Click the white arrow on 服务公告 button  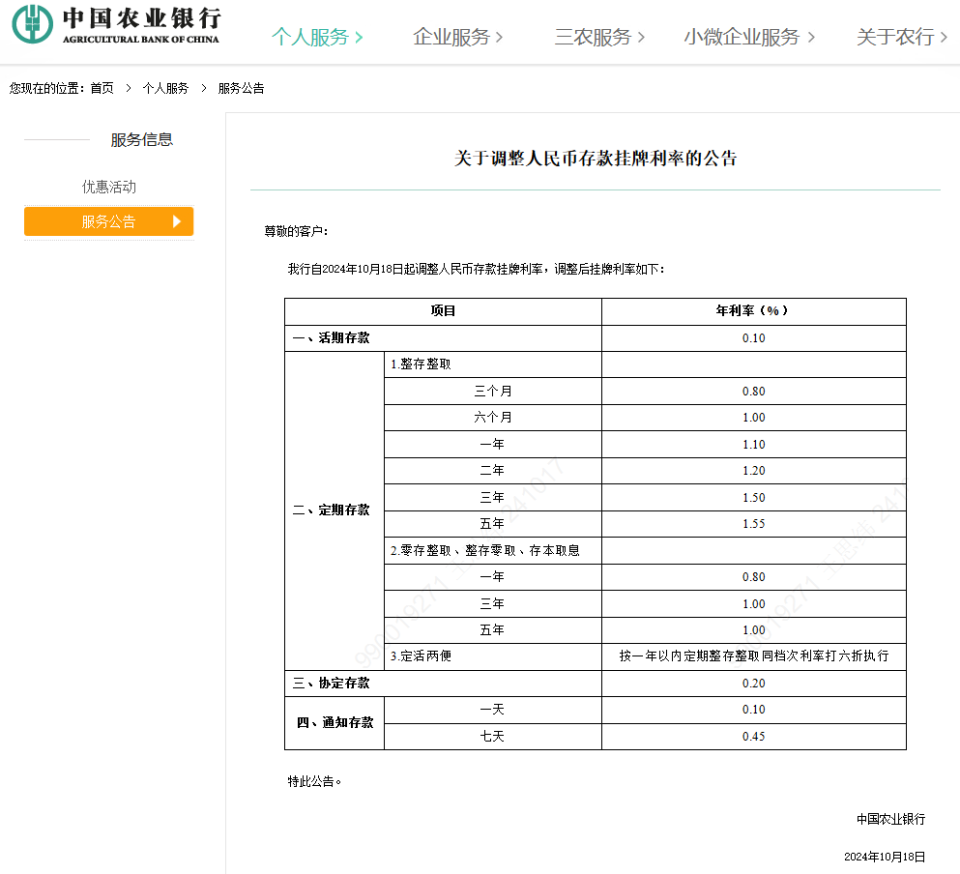pos(177,222)
